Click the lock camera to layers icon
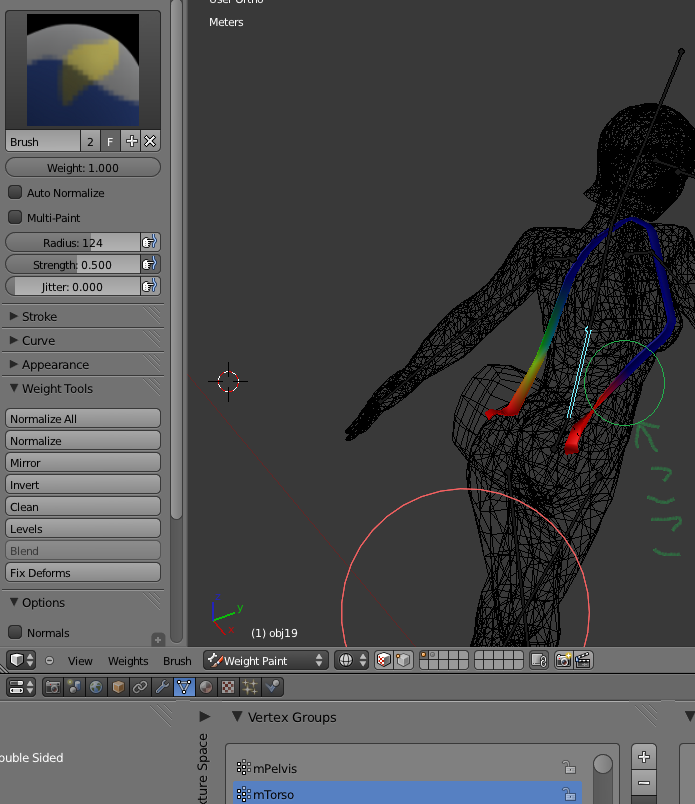This screenshot has width=695, height=804. (539, 660)
